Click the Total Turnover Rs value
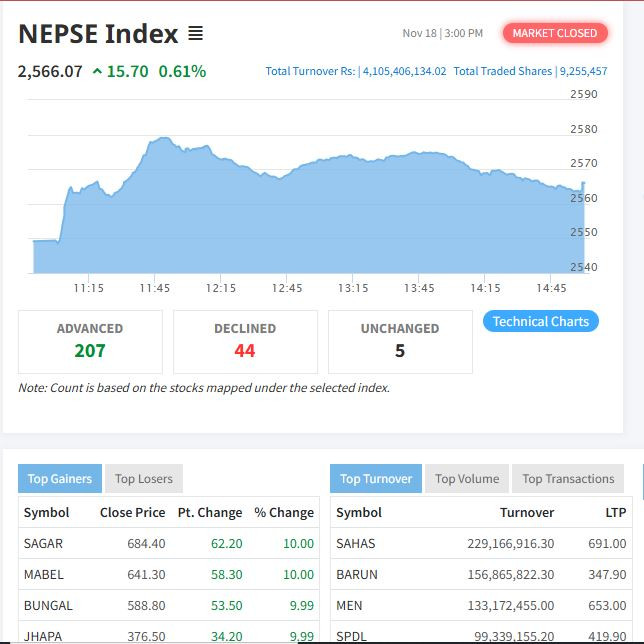Image resolution: width=644 pixels, height=644 pixels. click(x=402, y=72)
